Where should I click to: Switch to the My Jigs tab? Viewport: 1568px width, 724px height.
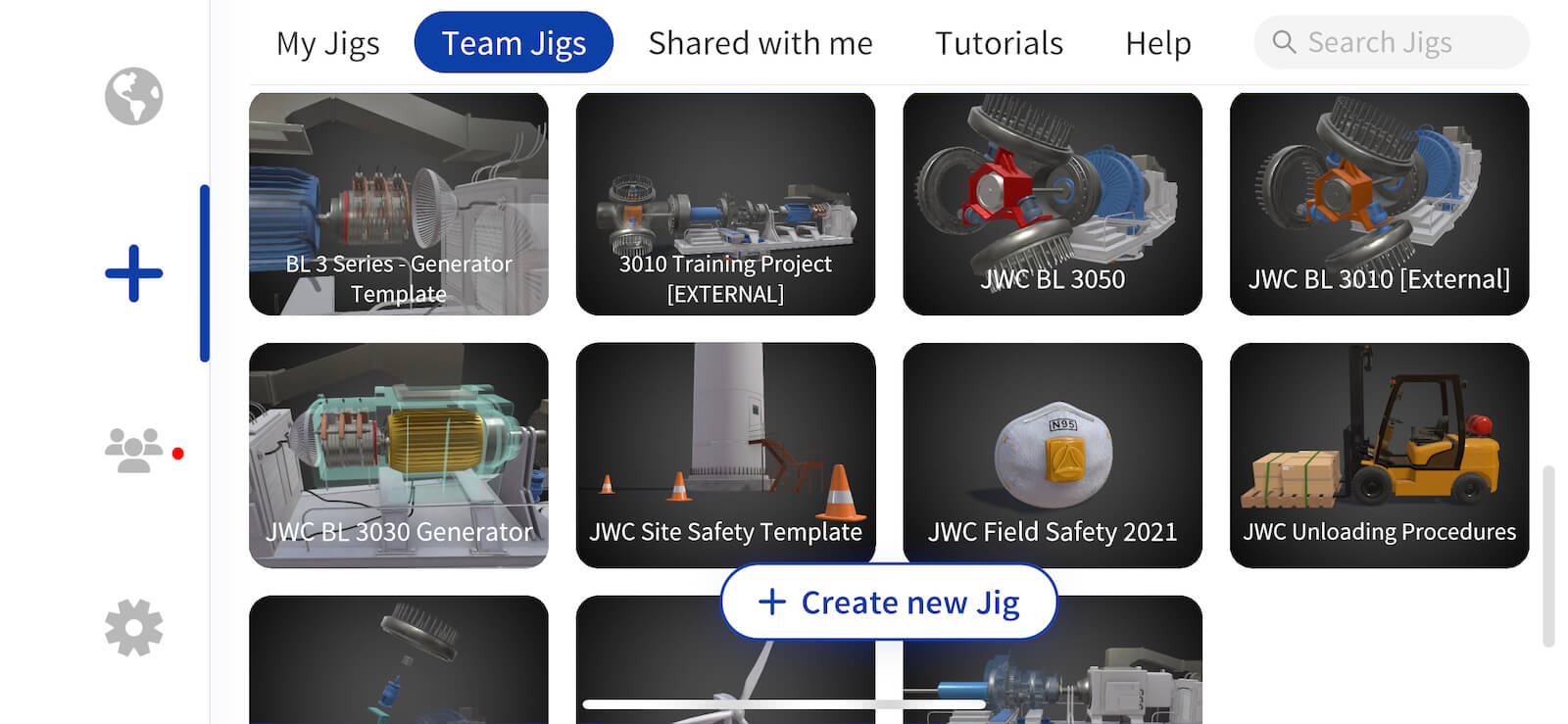[327, 42]
